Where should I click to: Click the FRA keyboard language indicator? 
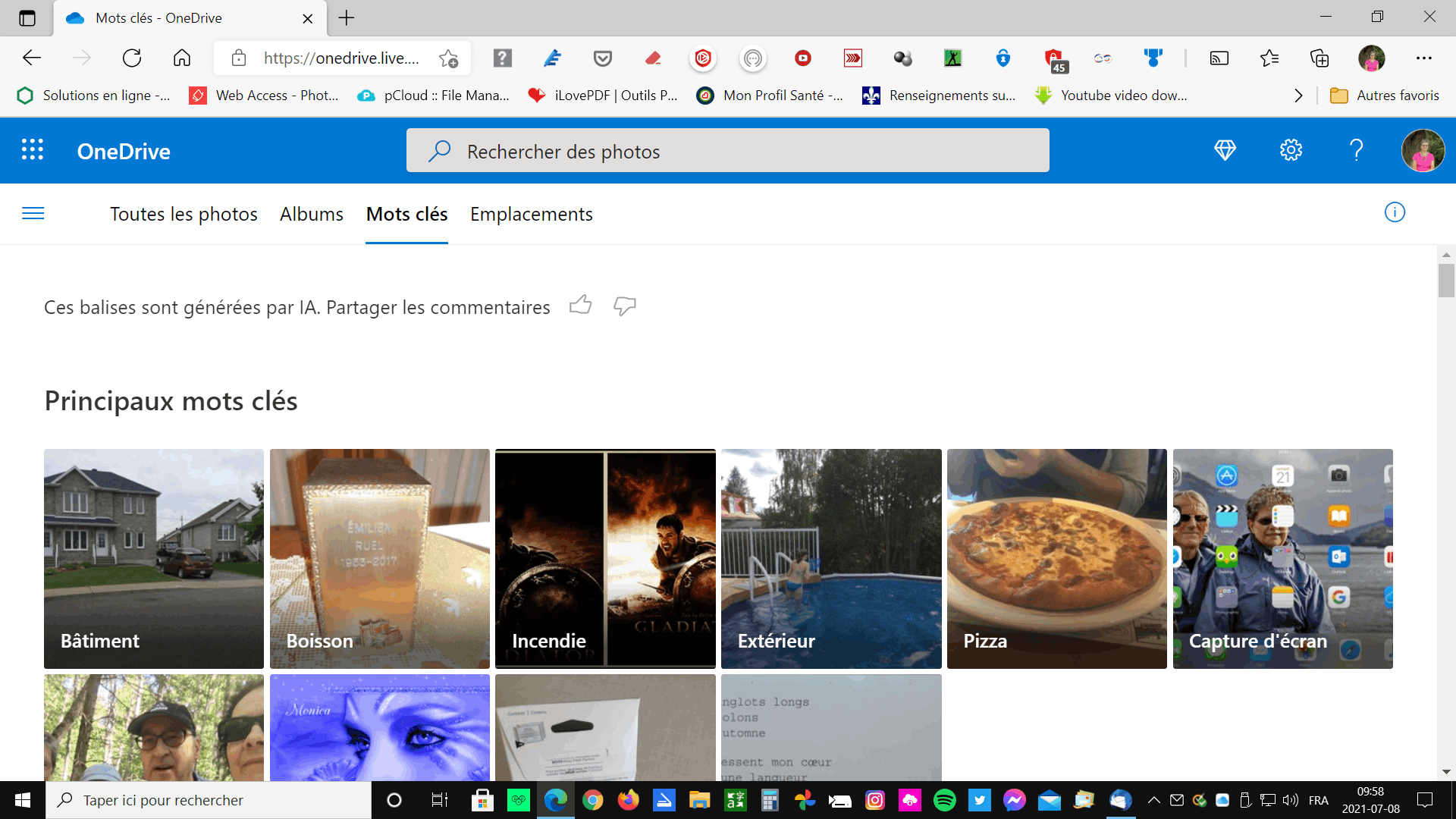1319,800
